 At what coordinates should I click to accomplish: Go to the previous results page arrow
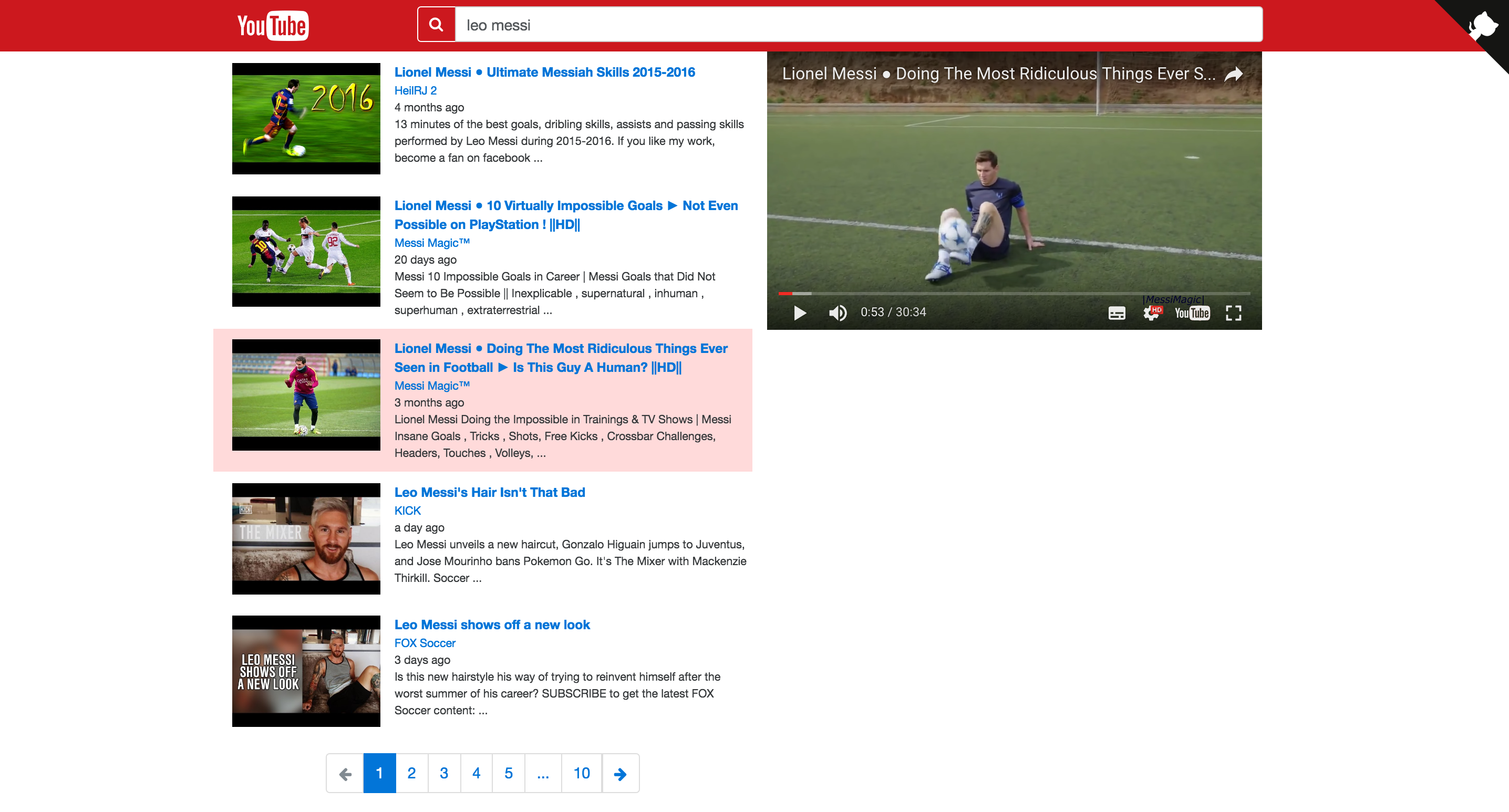(x=345, y=773)
